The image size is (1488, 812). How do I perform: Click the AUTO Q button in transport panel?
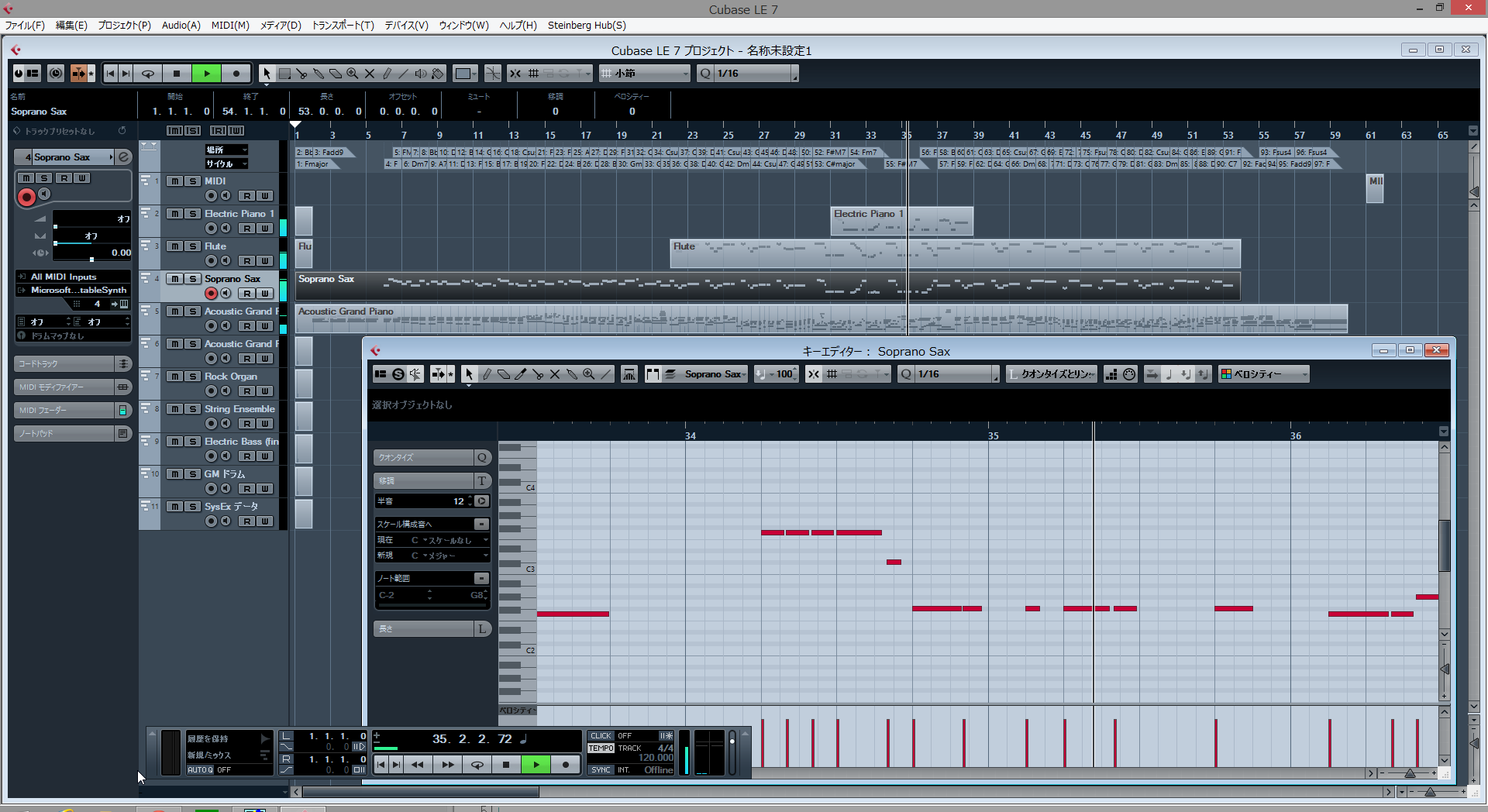[200, 770]
